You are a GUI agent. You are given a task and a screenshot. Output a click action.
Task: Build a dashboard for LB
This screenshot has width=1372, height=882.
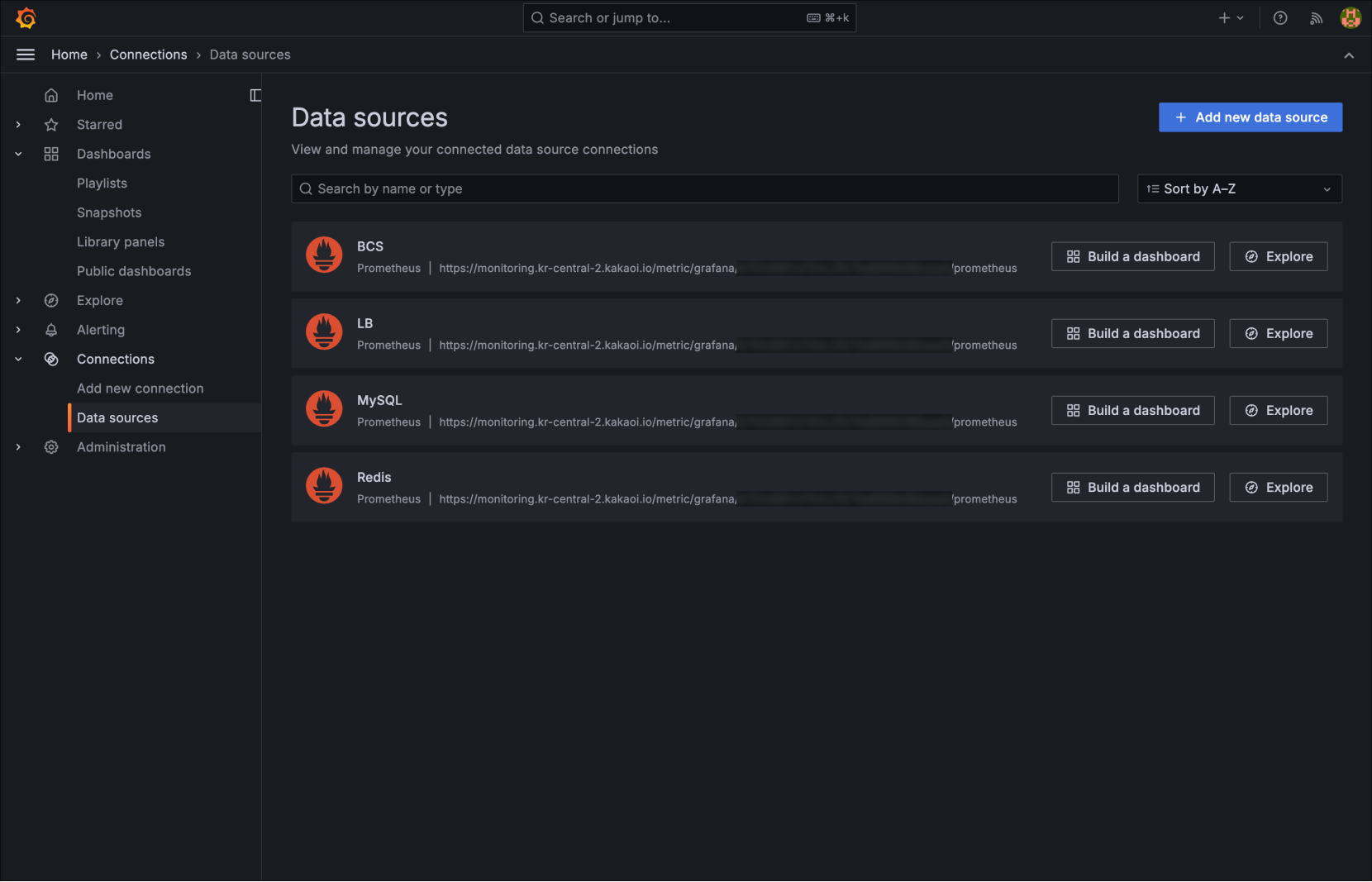pos(1132,333)
